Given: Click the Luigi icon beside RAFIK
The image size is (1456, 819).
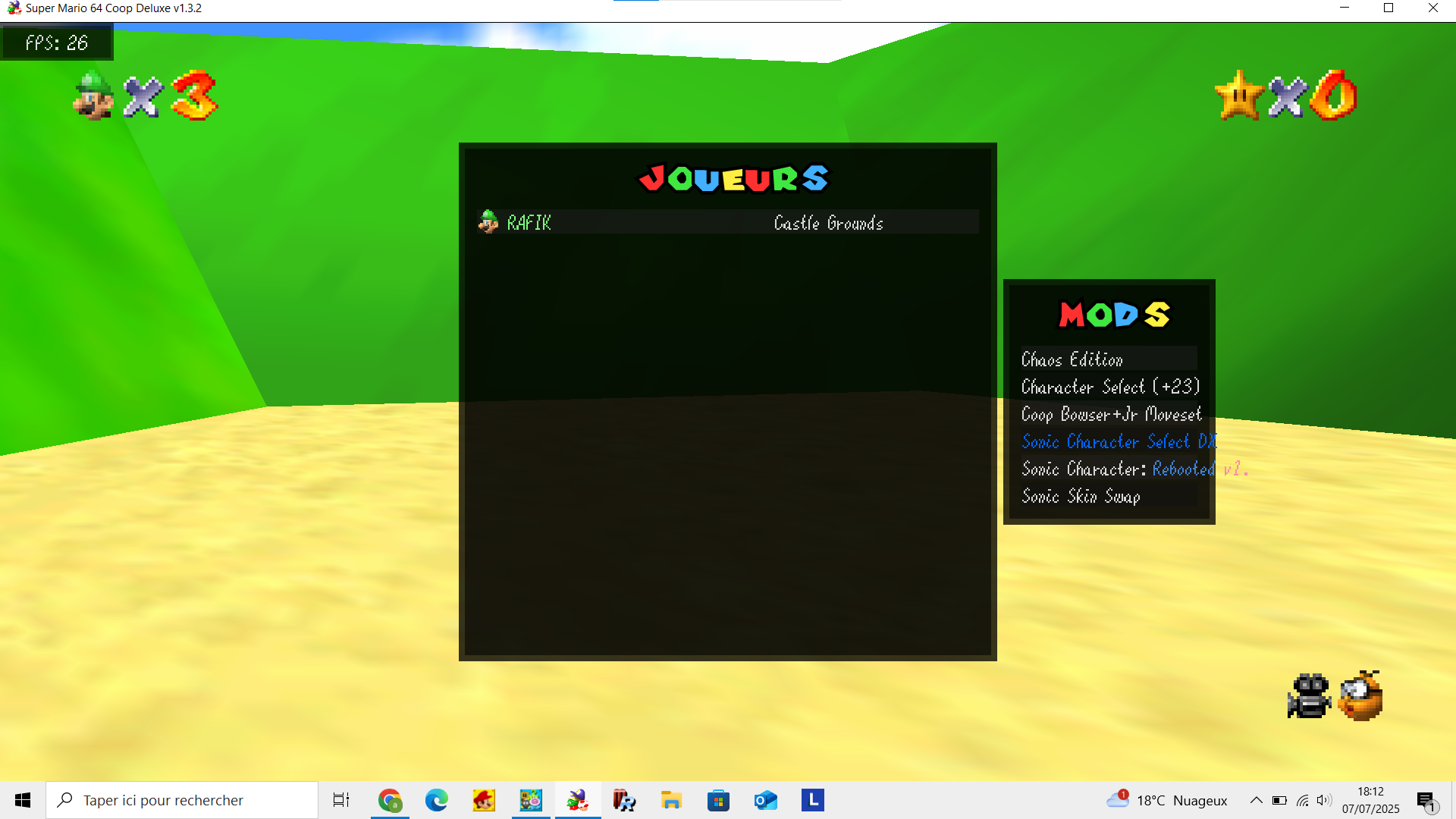Looking at the screenshot, I should click(x=488, y=221).
